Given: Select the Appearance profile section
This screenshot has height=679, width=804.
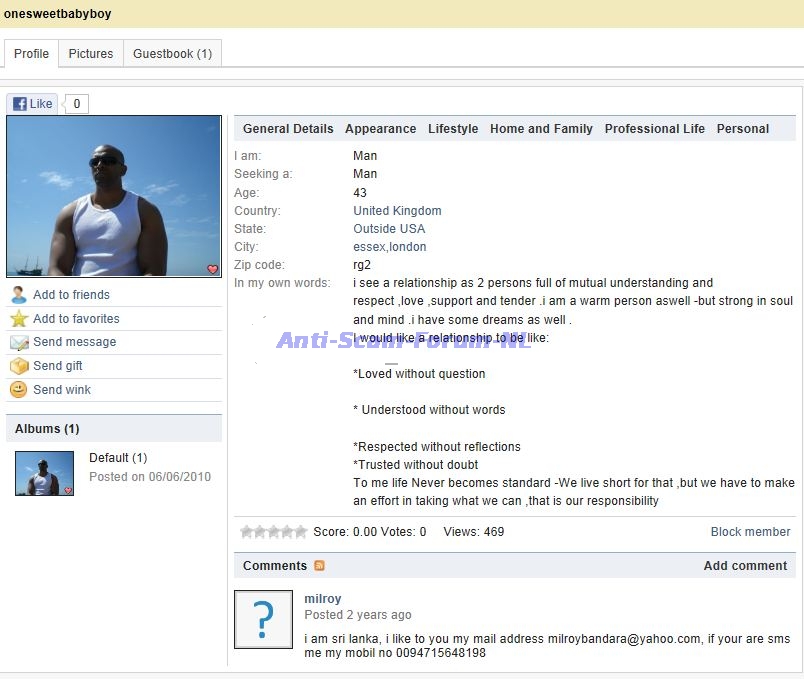Looking at the screenshot, I should click(x=380, y=129).
